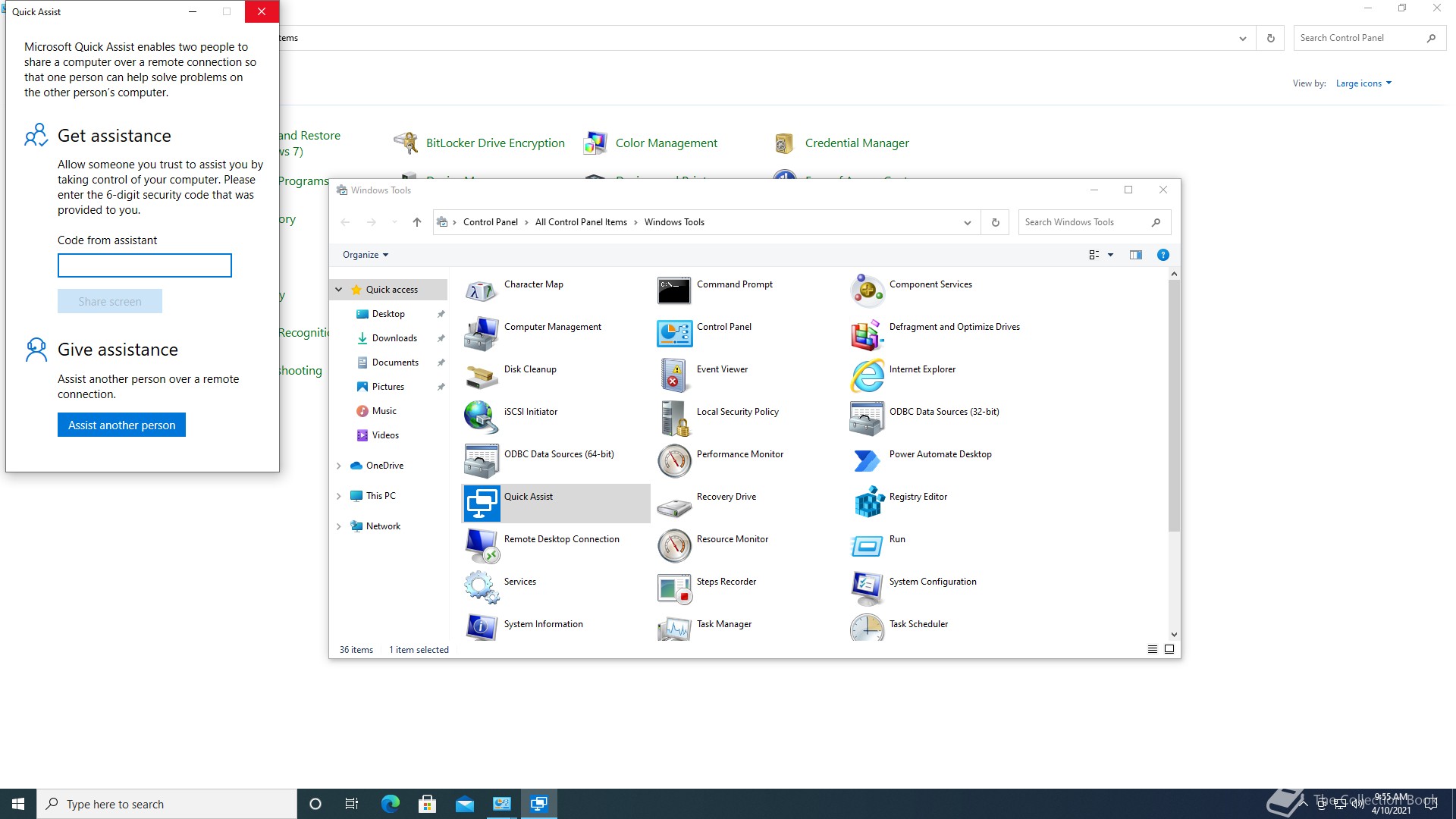The height and width of the screenshot is (819, 1456).
Task: Open Component Services icon
Action: tap(867, 290)
